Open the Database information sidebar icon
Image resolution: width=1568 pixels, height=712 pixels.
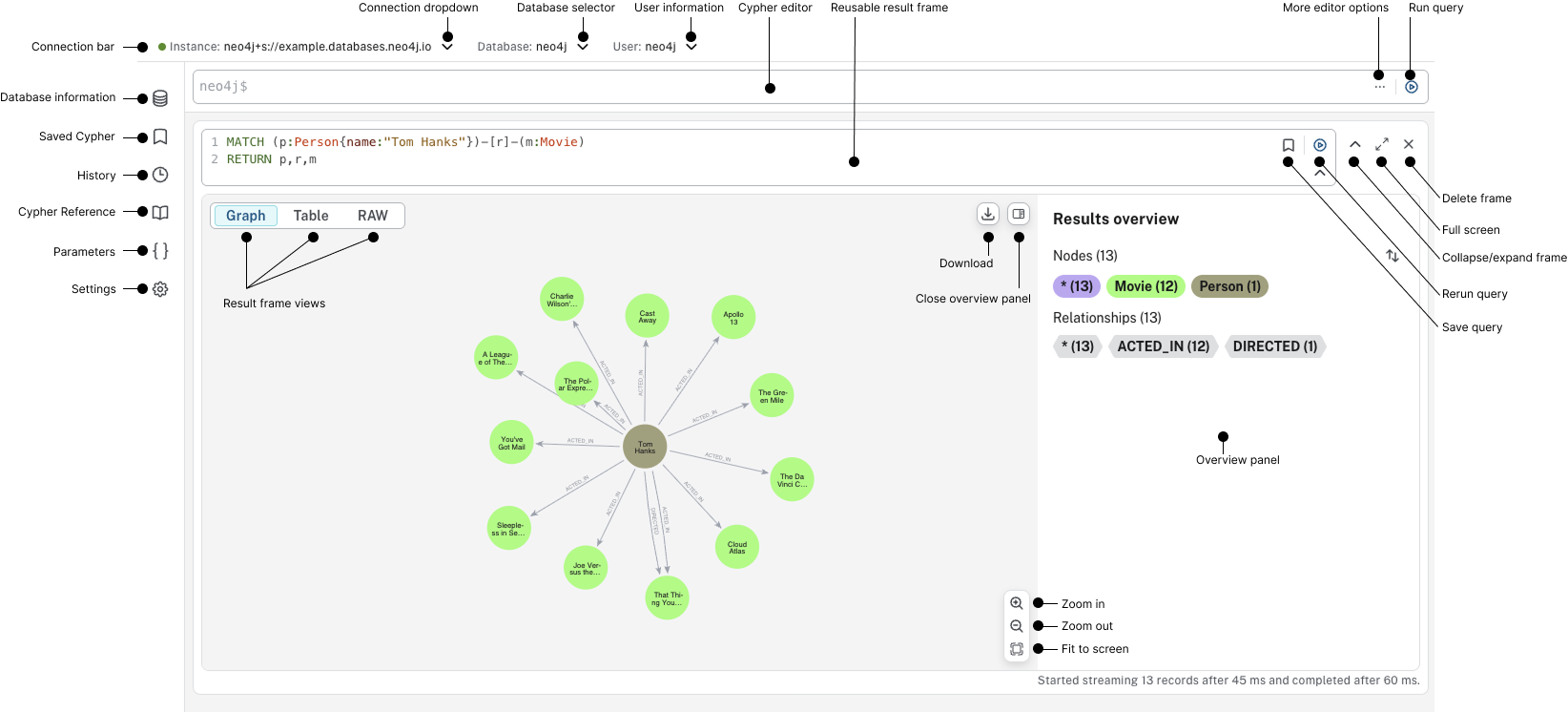(x=160, y=98)
